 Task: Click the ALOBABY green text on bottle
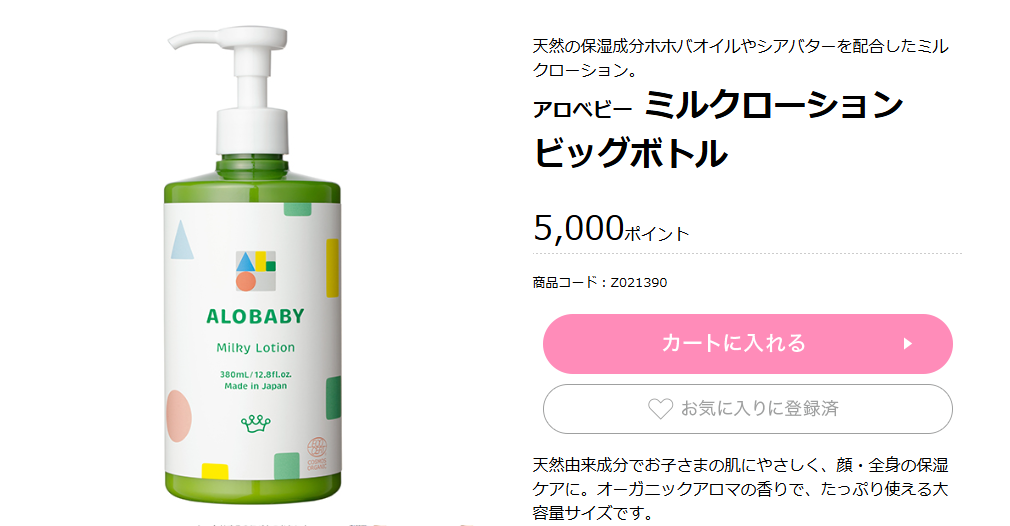(255, 316)
